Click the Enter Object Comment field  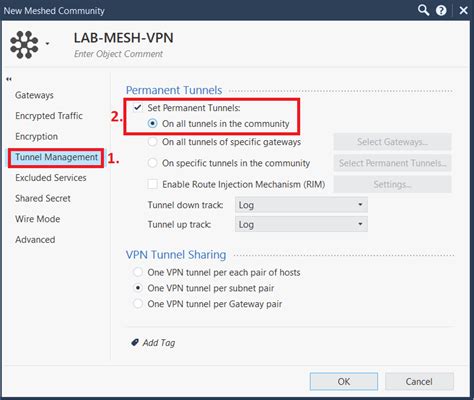(x=118, y=54)
